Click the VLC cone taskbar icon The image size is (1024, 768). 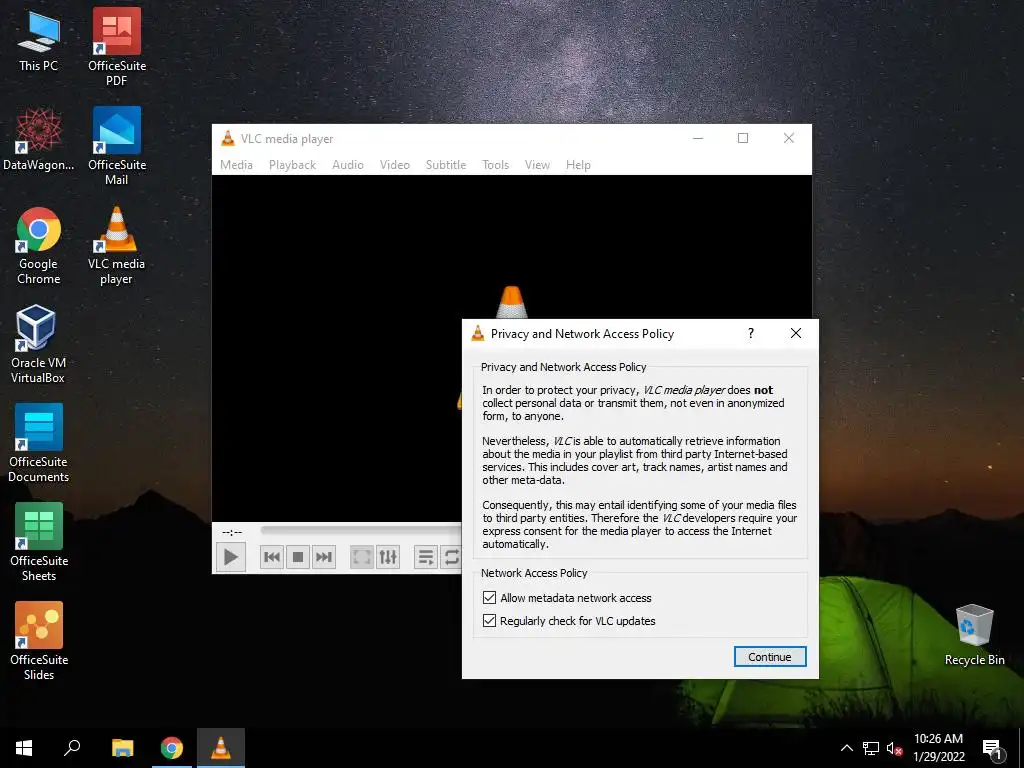tap(221, 748)
